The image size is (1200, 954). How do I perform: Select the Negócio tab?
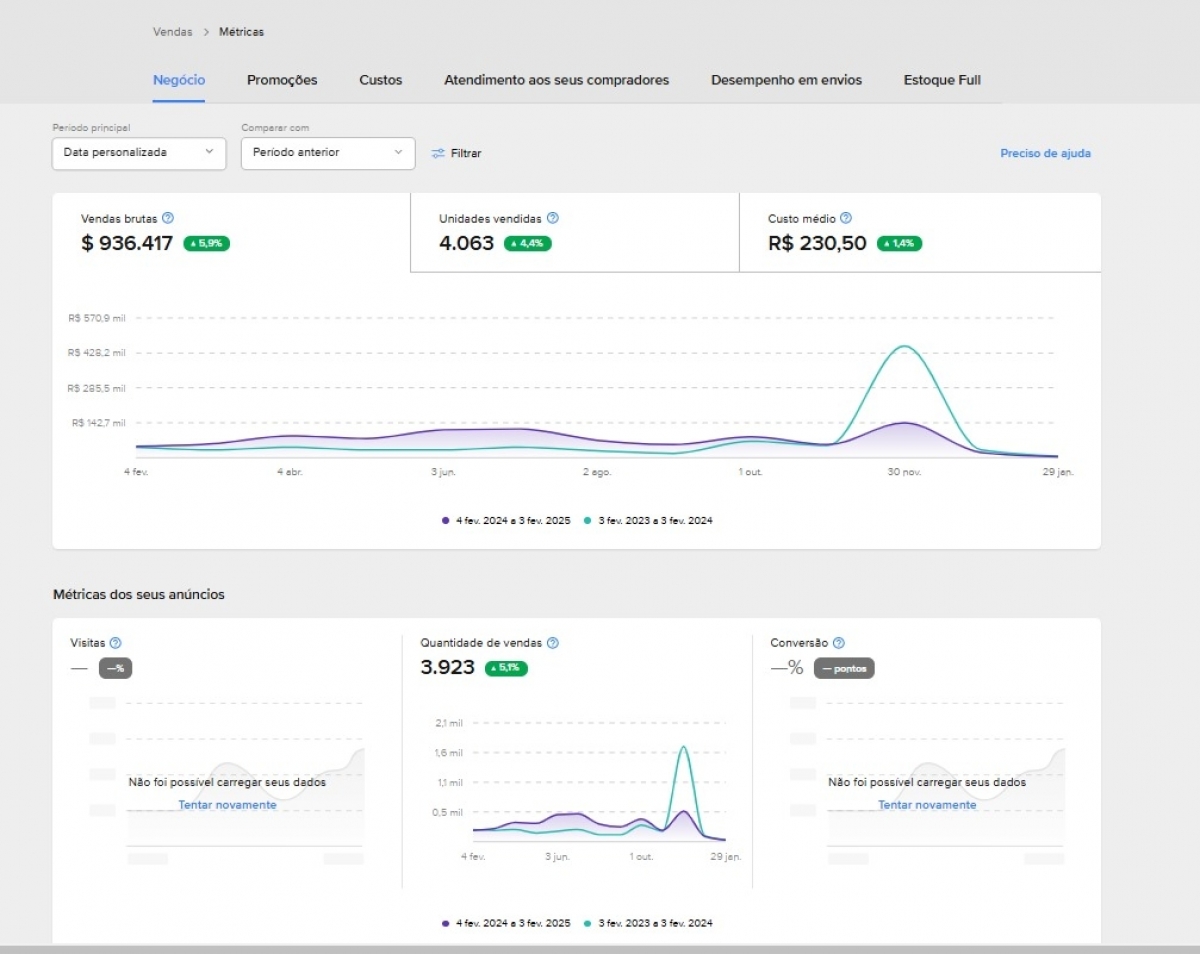[179, 80]
